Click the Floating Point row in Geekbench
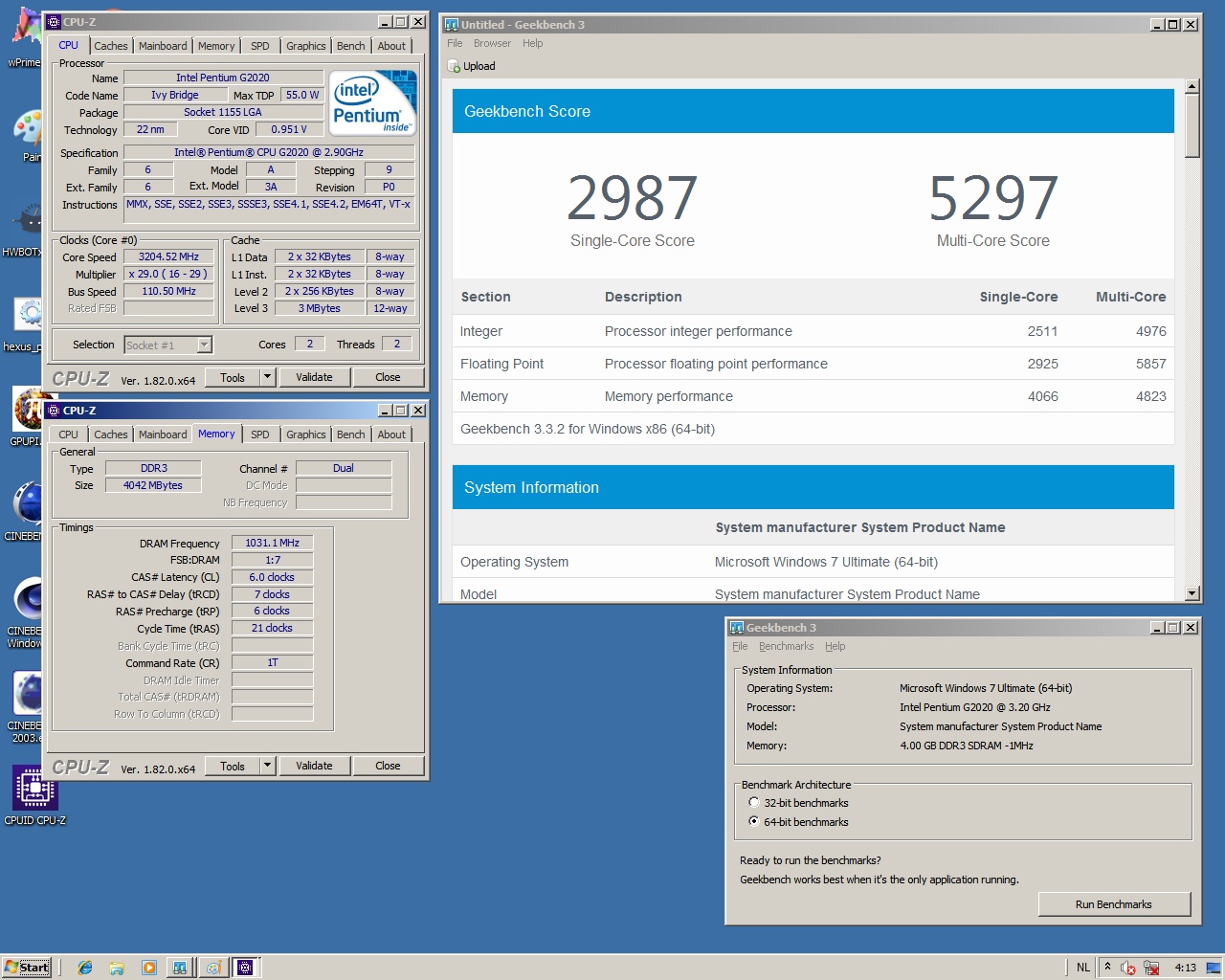Viewport: 1225px width, 980px height. pos(813,364)
